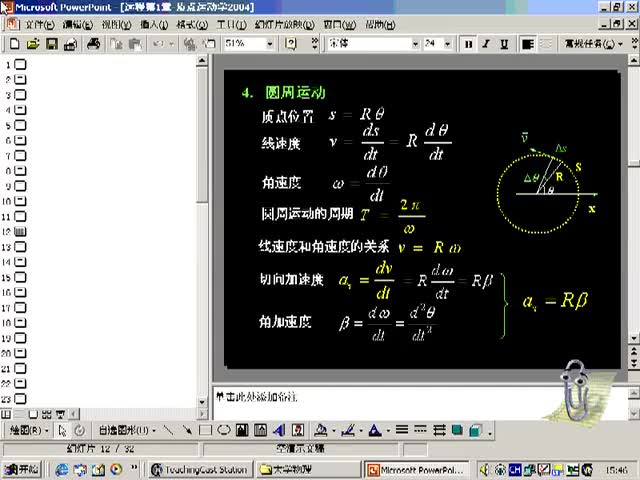Open the line color dropdown arrow
640x480 pixels.
pos(361,431)
